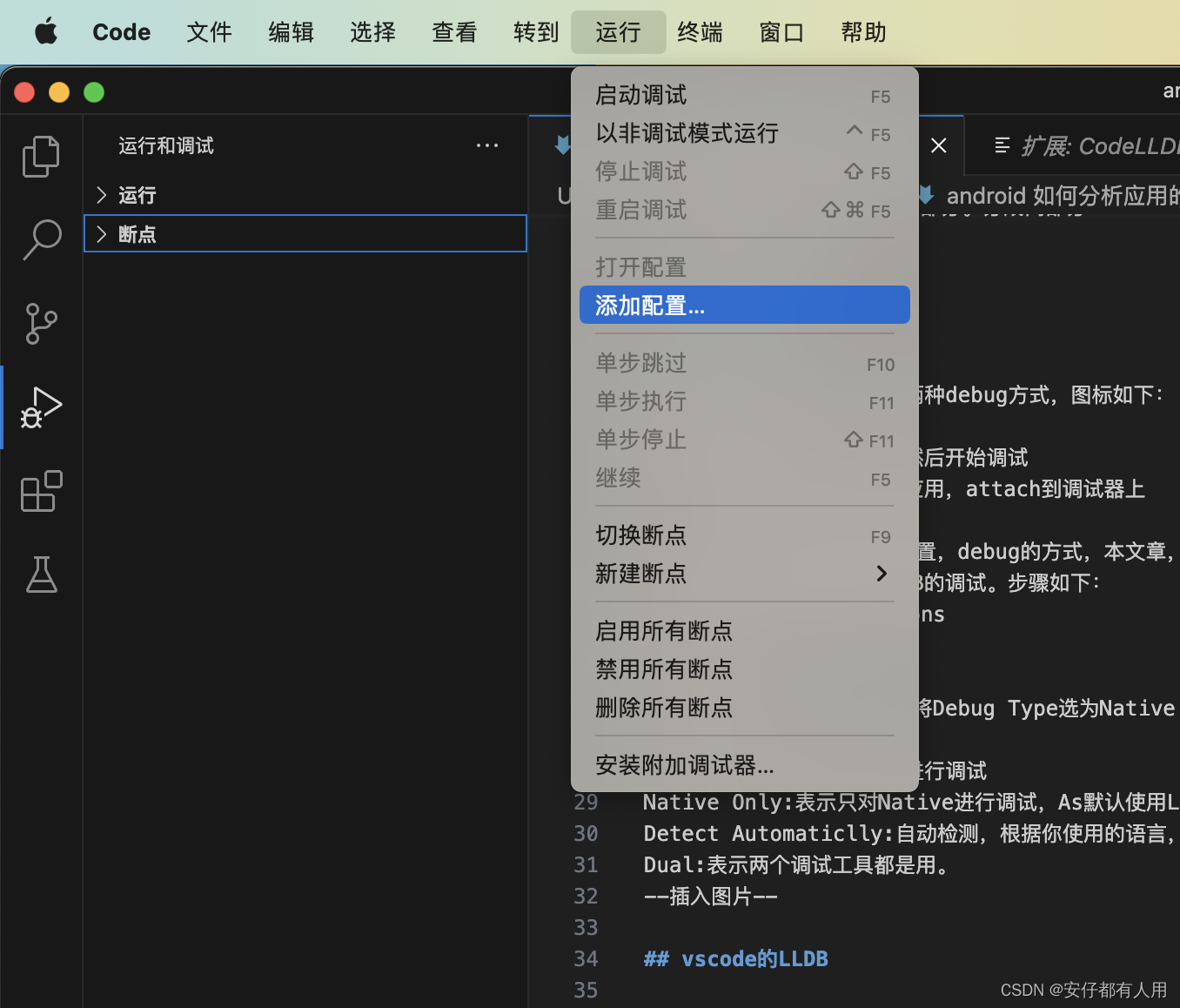The image size is (1180, 1008).
Task: Choose 删除所有断点 menu entry
Action: [x=745, y=708]
